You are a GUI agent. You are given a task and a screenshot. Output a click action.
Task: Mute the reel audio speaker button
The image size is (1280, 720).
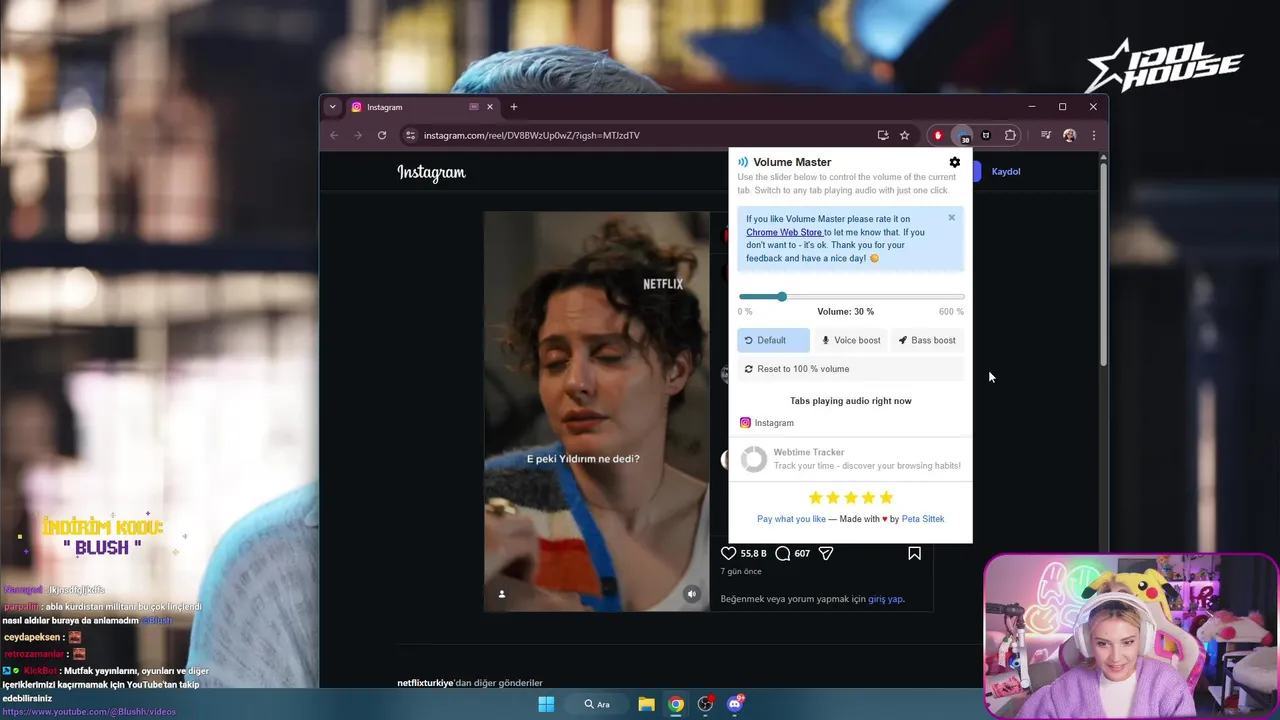pyautogui.click(x=691, y=594)
